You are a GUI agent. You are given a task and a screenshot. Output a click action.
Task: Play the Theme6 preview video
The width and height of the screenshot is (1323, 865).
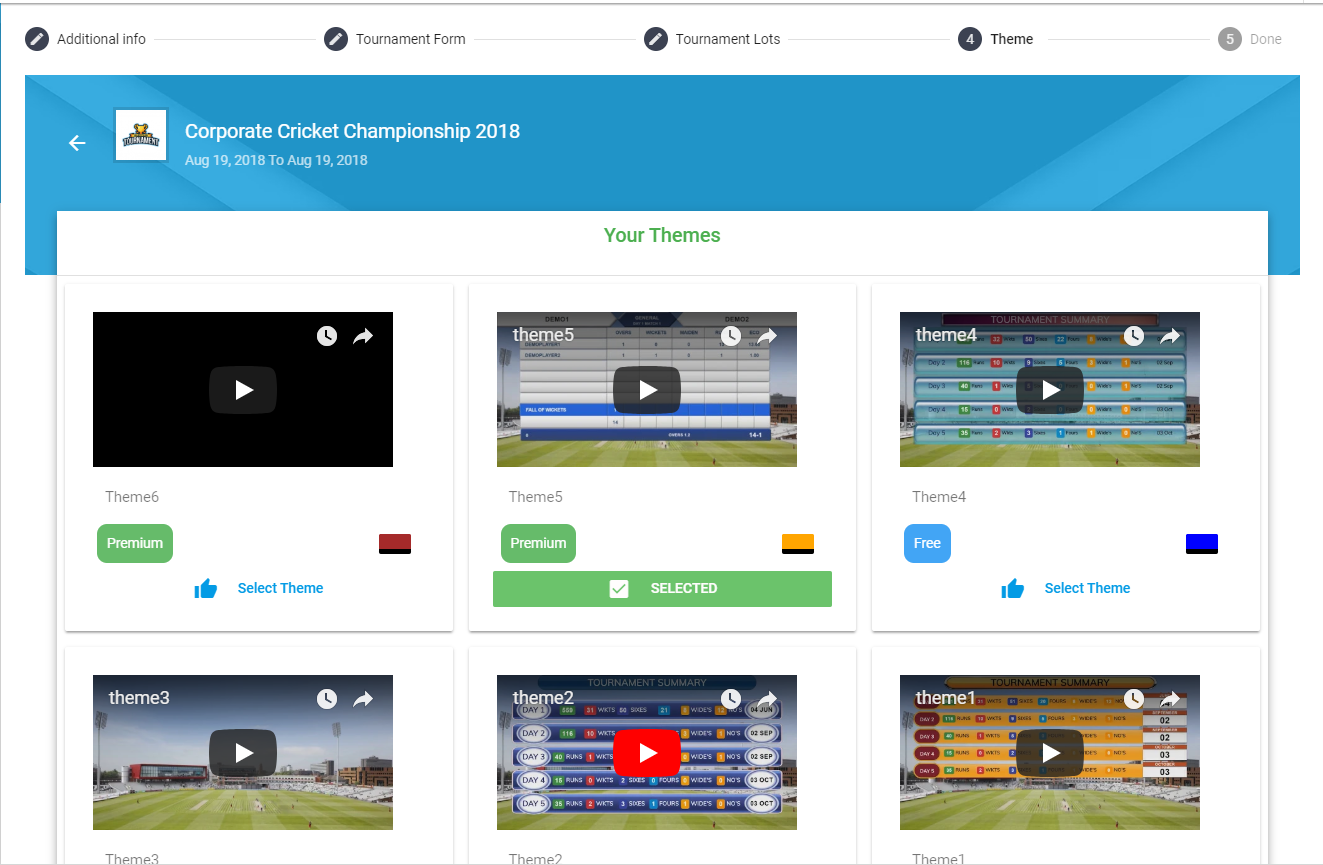243,390
